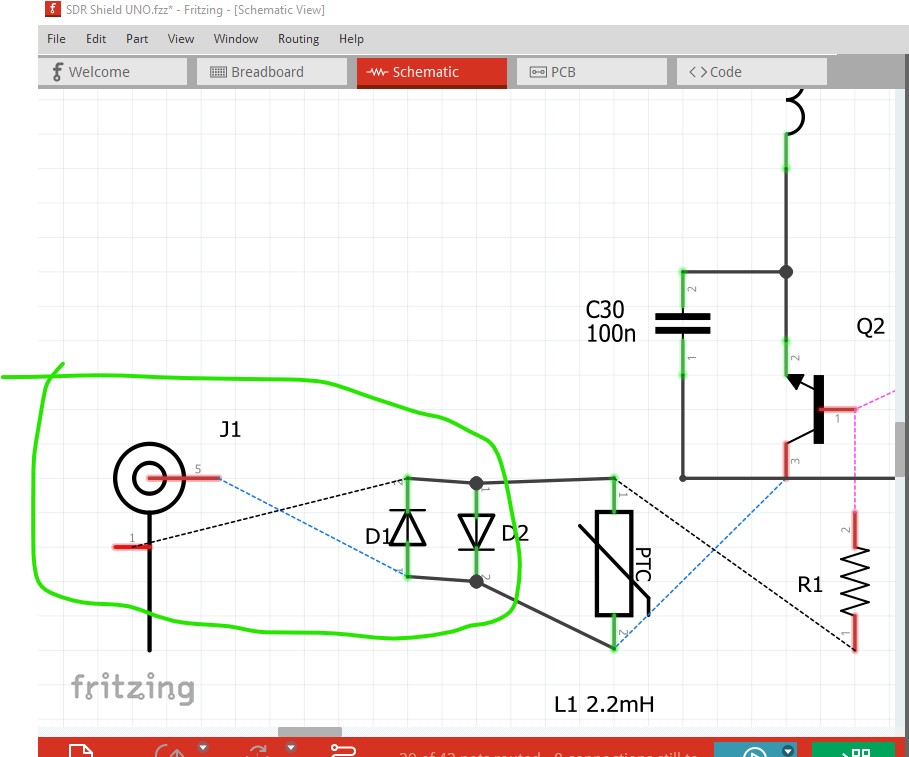Open the View menu
Viewport: 909px width, 757px height.
click(x=181, y=39)
